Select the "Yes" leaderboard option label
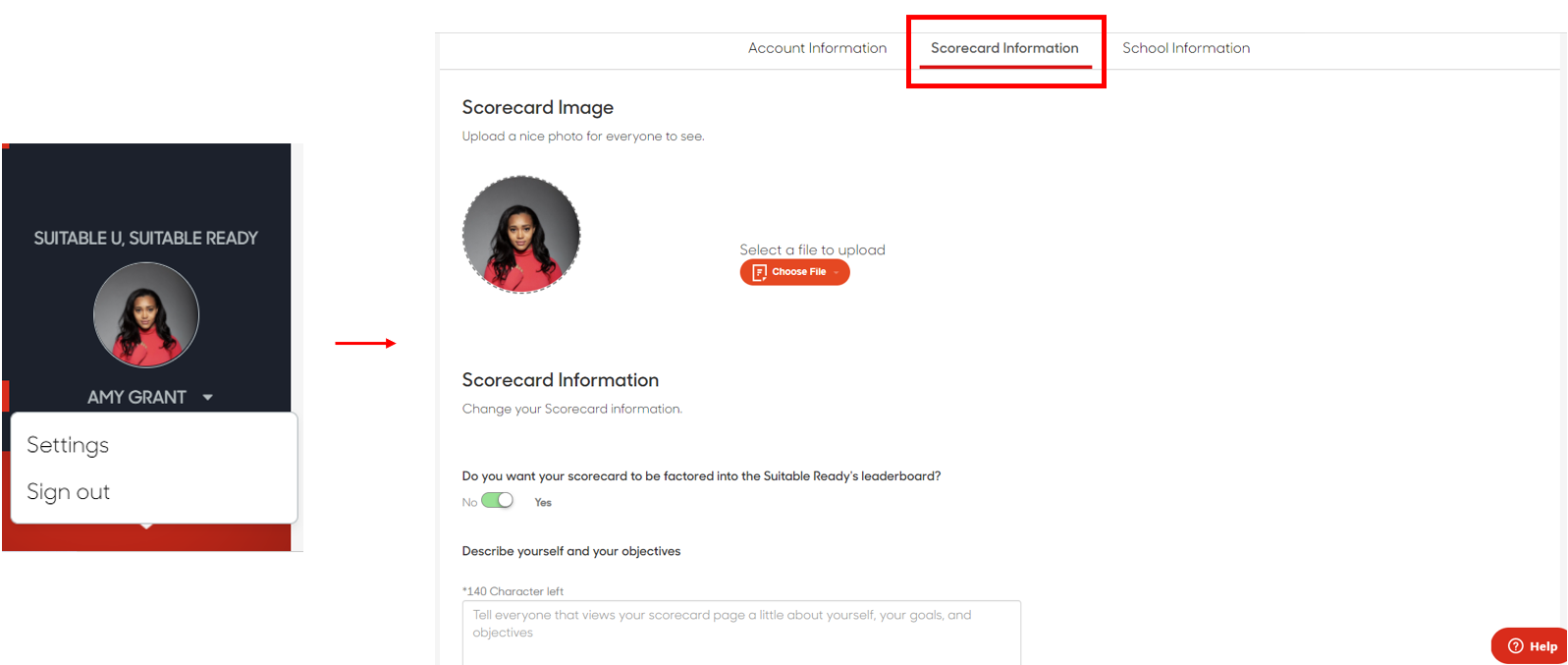 coord(543,502)
